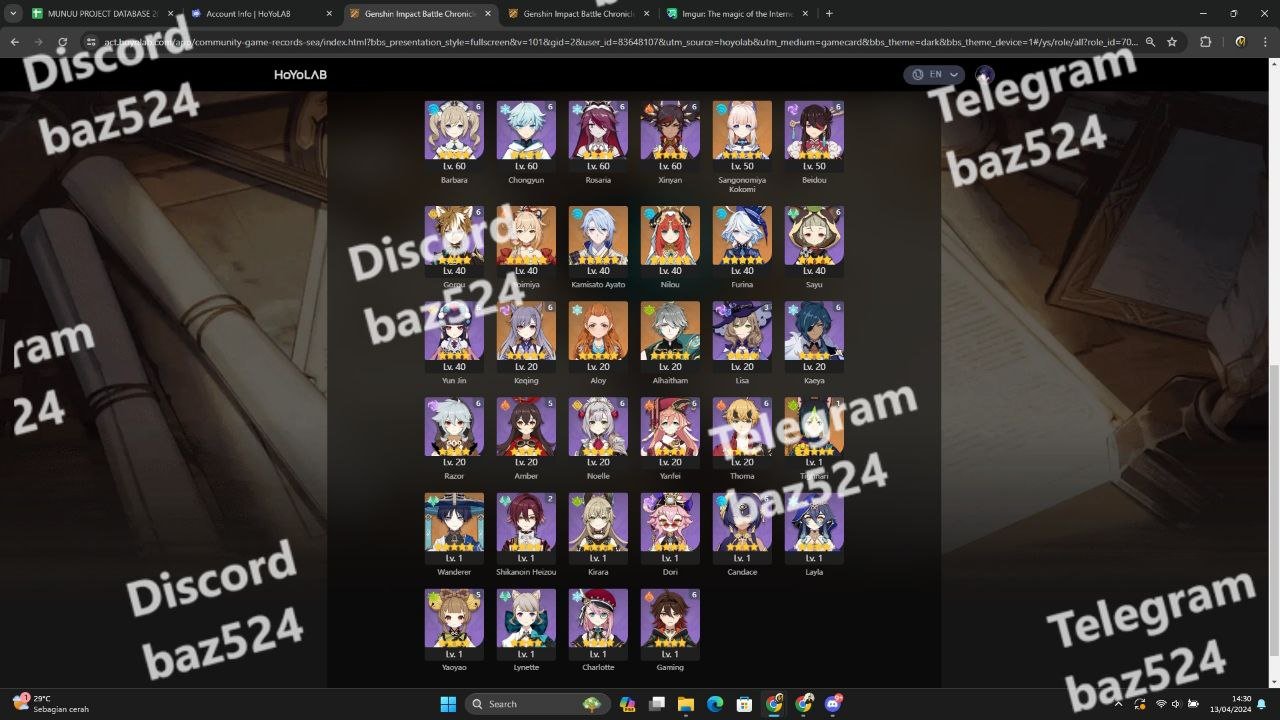Viewport: 1280px width, 720px height.
Task: Open Alhaitham's character card
Action: pos(670,338)
